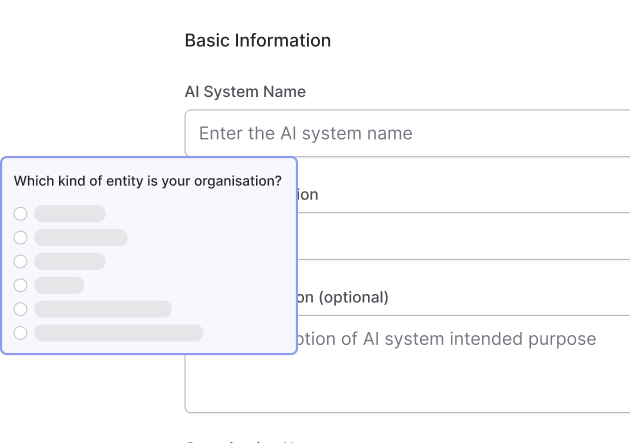Viewport: 630px width, 443px height.
Task: Click the first option's gray label placeholder
Action: [69, 214]
